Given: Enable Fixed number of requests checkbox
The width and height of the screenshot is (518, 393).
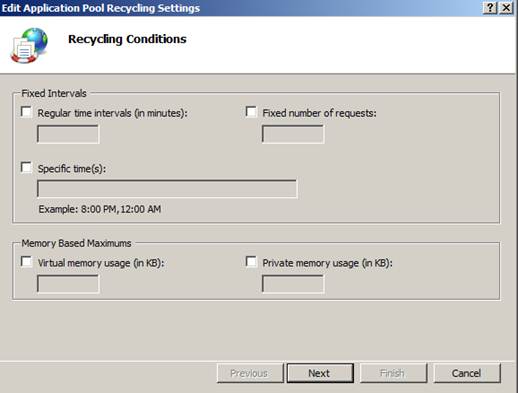Looking at the screenshot, I should (x=251, y=112).
